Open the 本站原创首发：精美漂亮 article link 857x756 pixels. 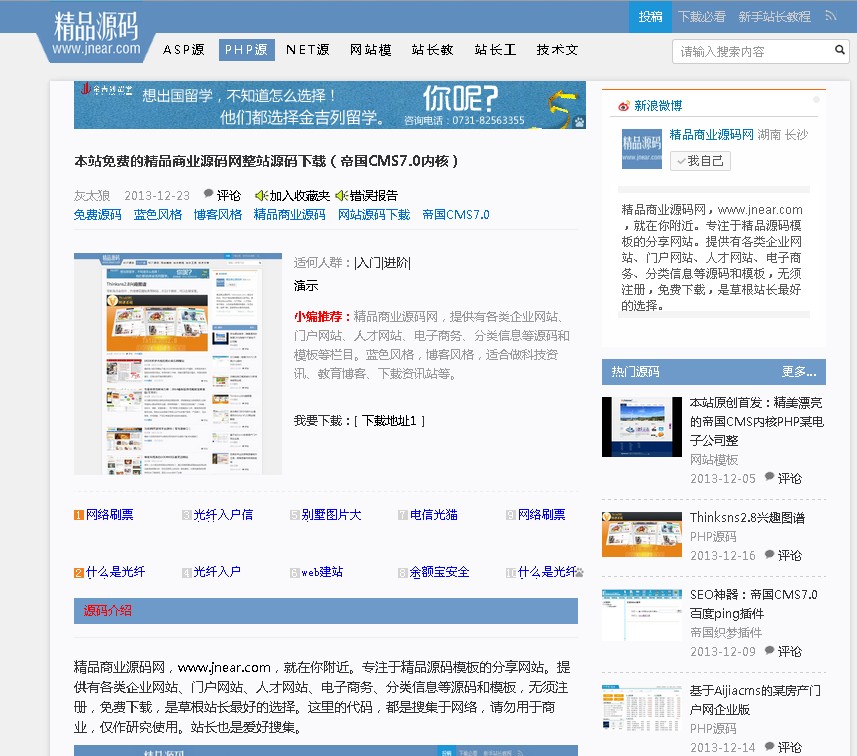pos(756,421)
